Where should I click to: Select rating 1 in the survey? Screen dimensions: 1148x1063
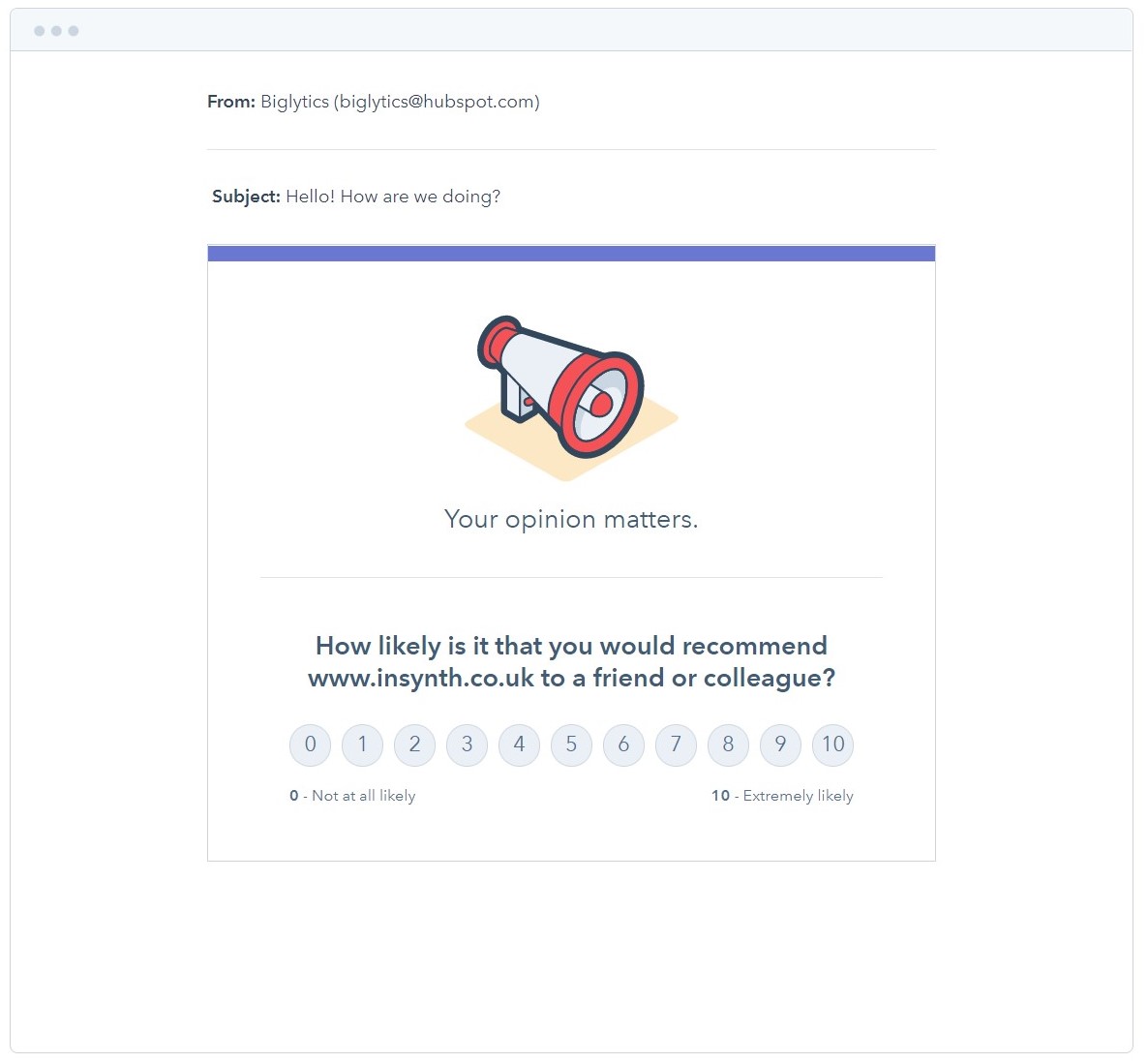point(362,745)
